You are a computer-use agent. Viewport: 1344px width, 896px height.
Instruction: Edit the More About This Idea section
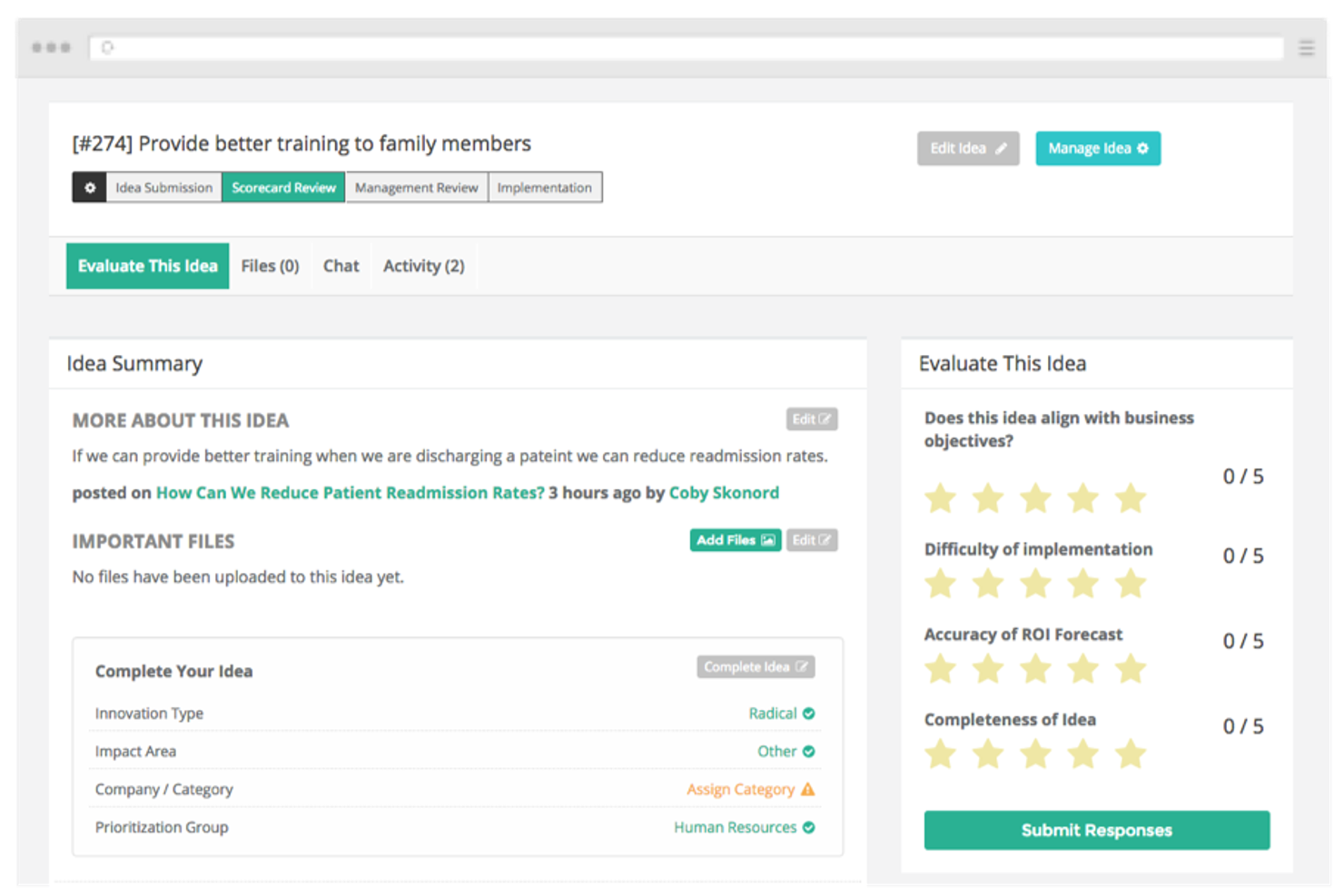pos(812,419)
